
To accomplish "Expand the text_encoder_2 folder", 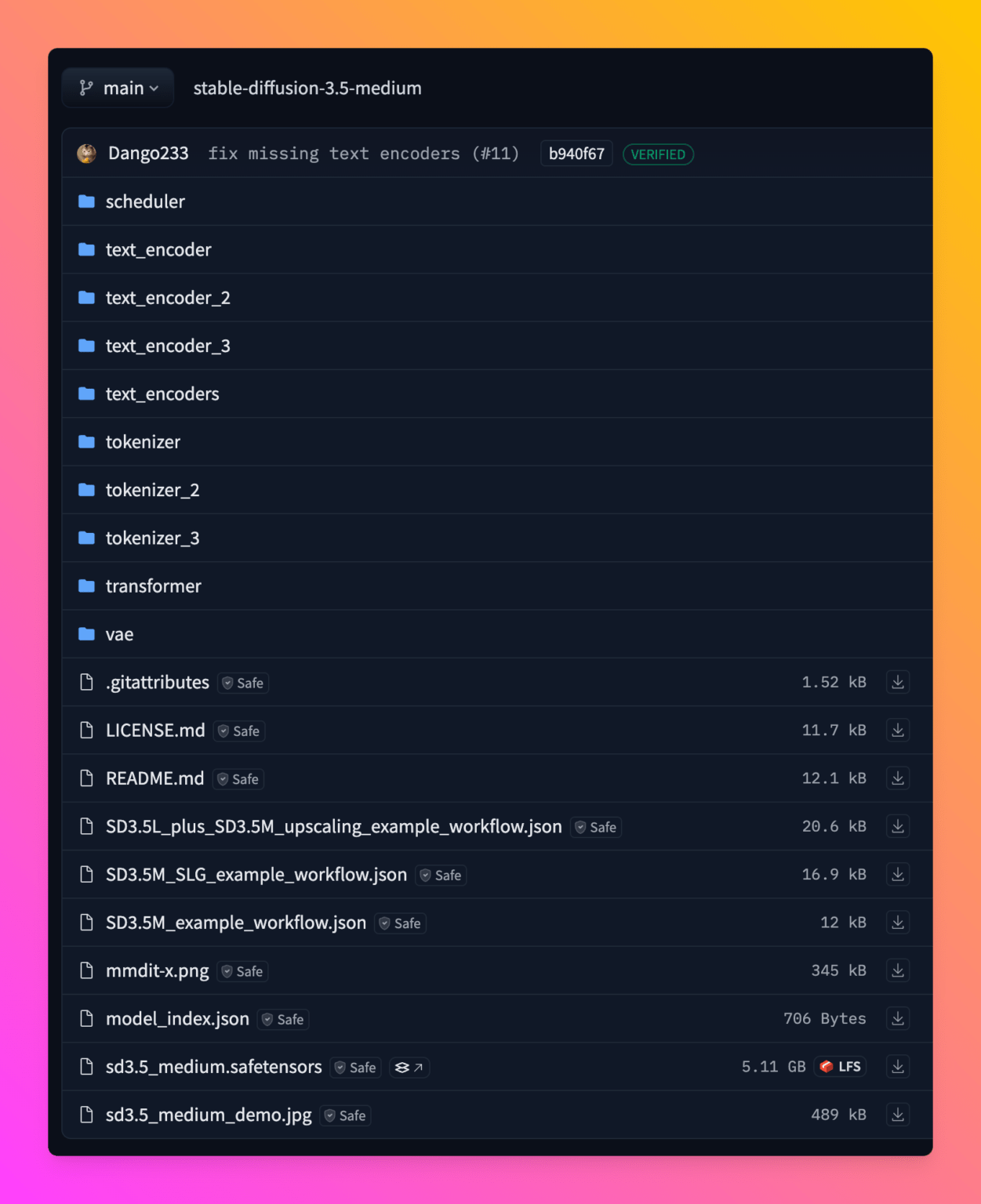I will [167, 298].
